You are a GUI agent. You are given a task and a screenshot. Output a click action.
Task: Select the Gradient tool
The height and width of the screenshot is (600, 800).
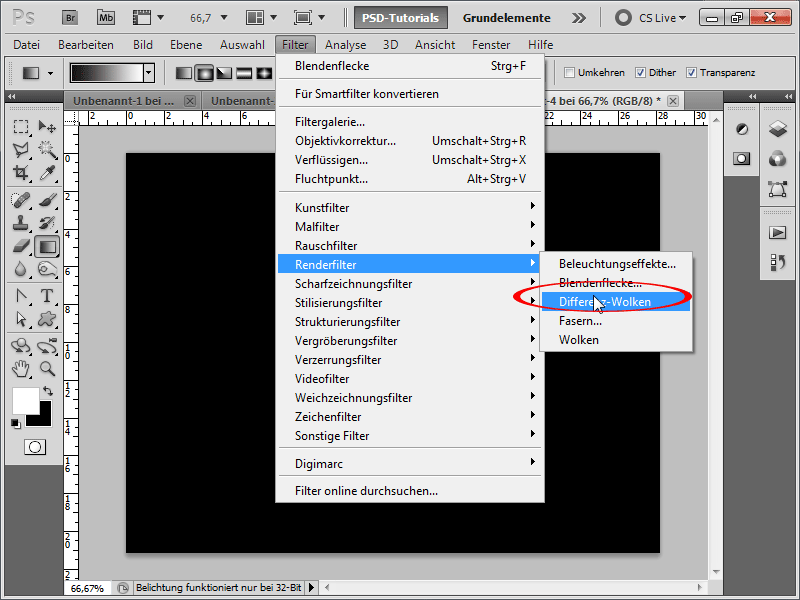(x=47, y=247)
